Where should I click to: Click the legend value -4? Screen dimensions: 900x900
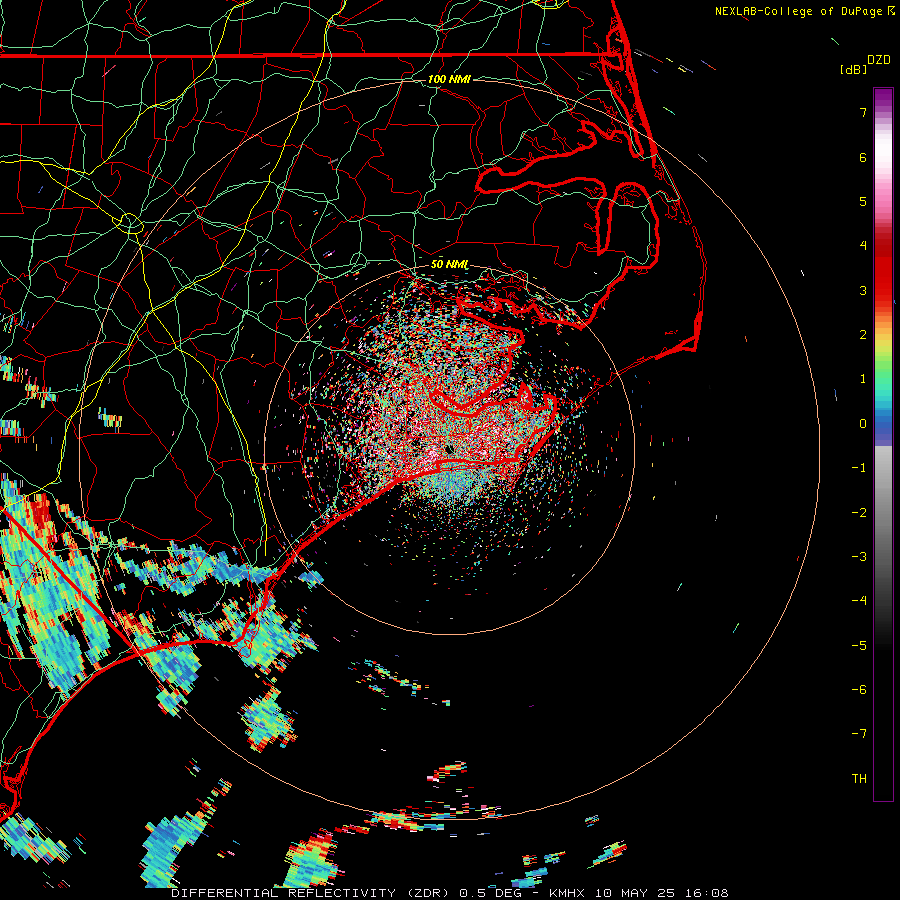point(859,601)
